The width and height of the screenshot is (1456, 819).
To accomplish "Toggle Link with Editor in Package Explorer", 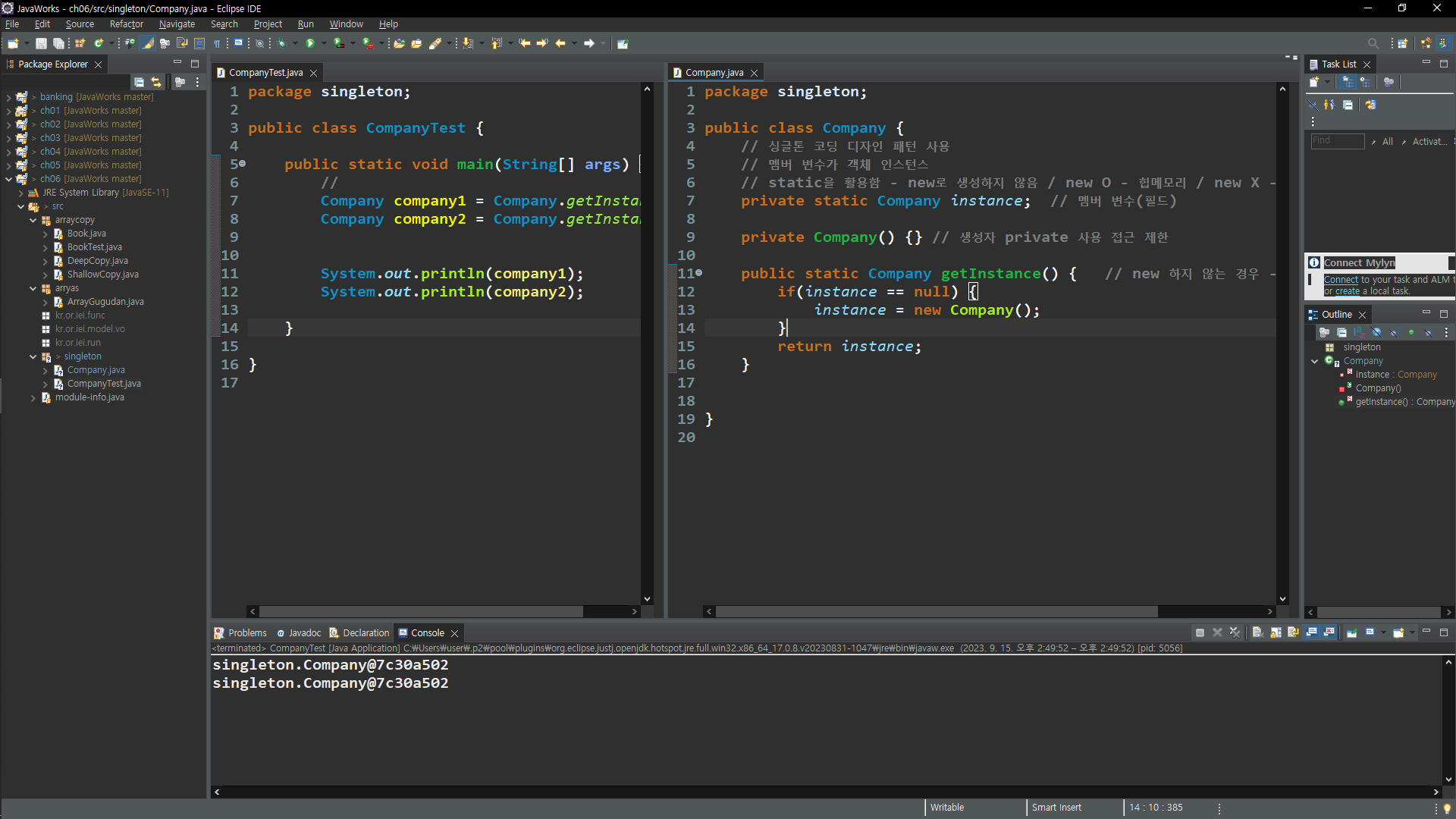I will click(156, 82).
